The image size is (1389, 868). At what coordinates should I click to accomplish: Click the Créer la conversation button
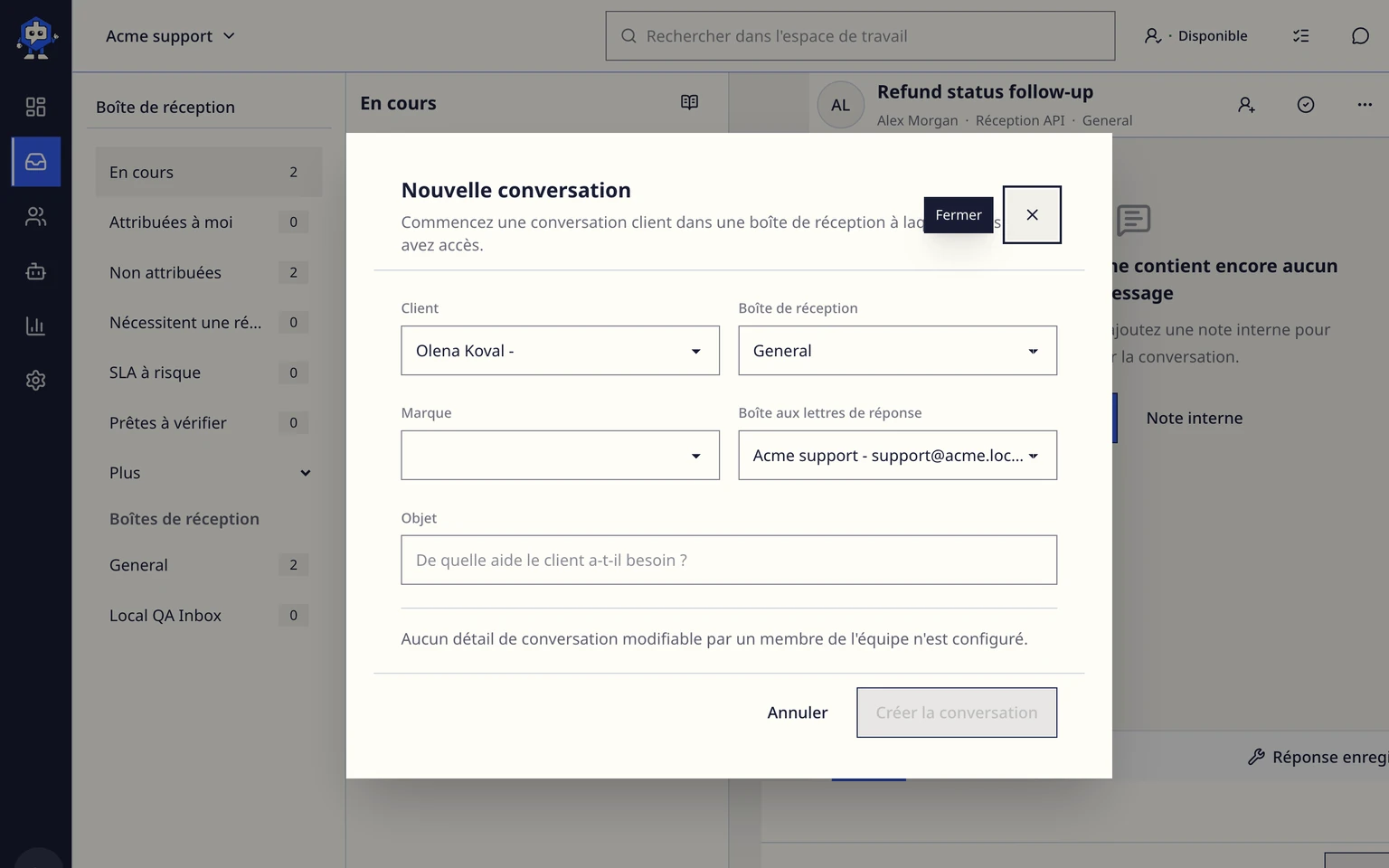(957, 712)
